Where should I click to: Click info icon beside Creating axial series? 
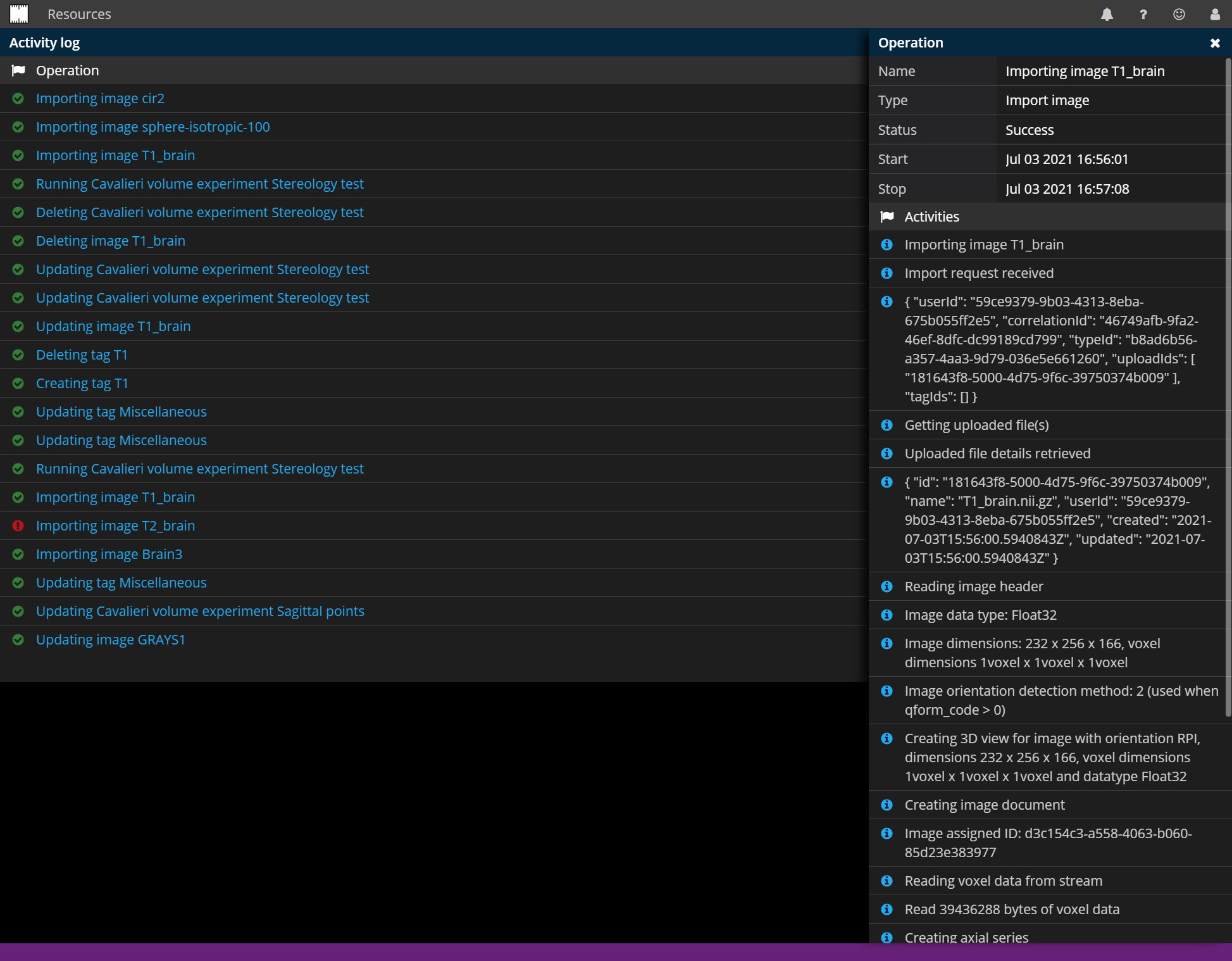coord(887,937)
